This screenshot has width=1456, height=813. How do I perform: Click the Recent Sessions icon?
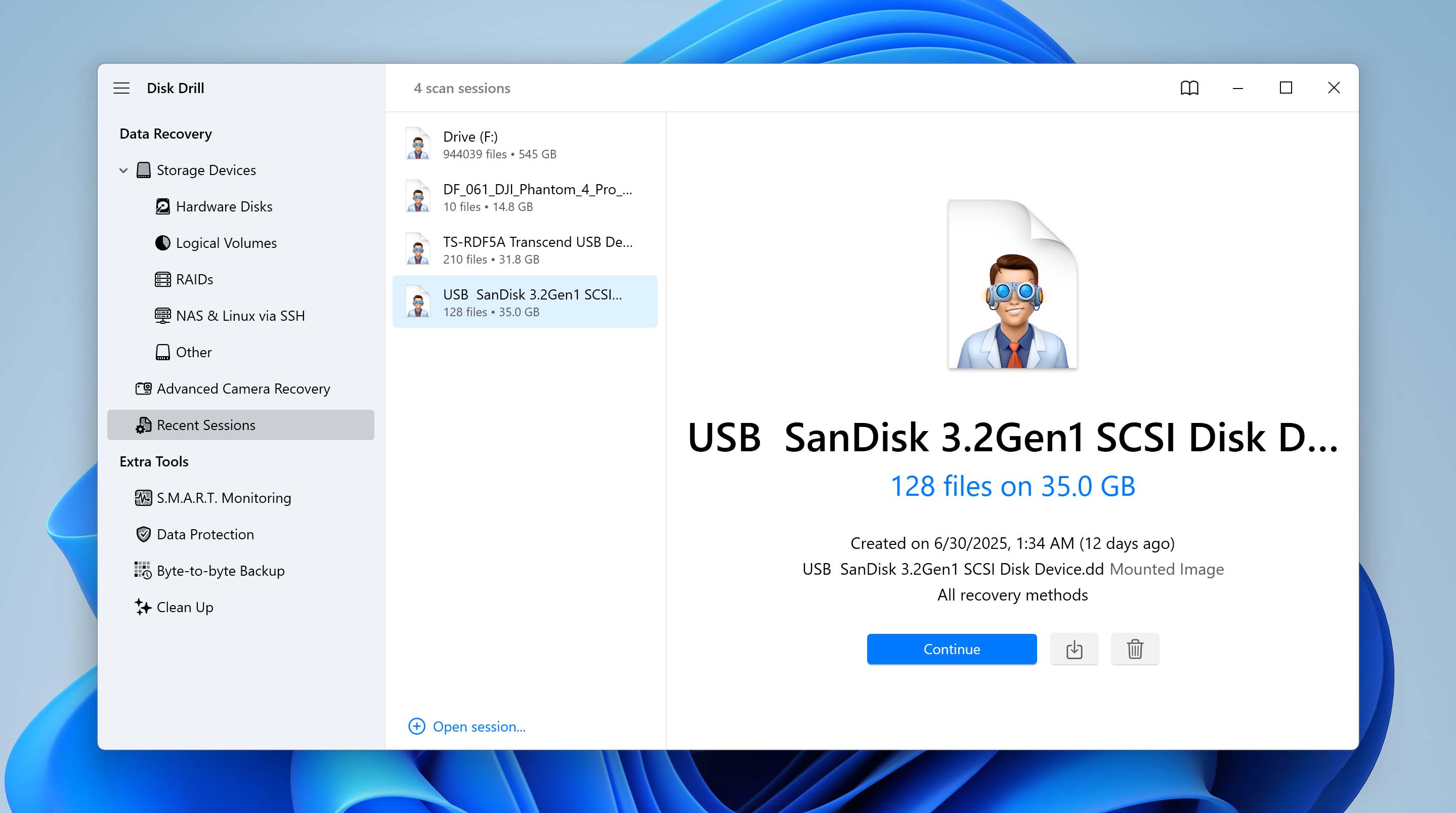pyautogui.click(x=144, y=425)
